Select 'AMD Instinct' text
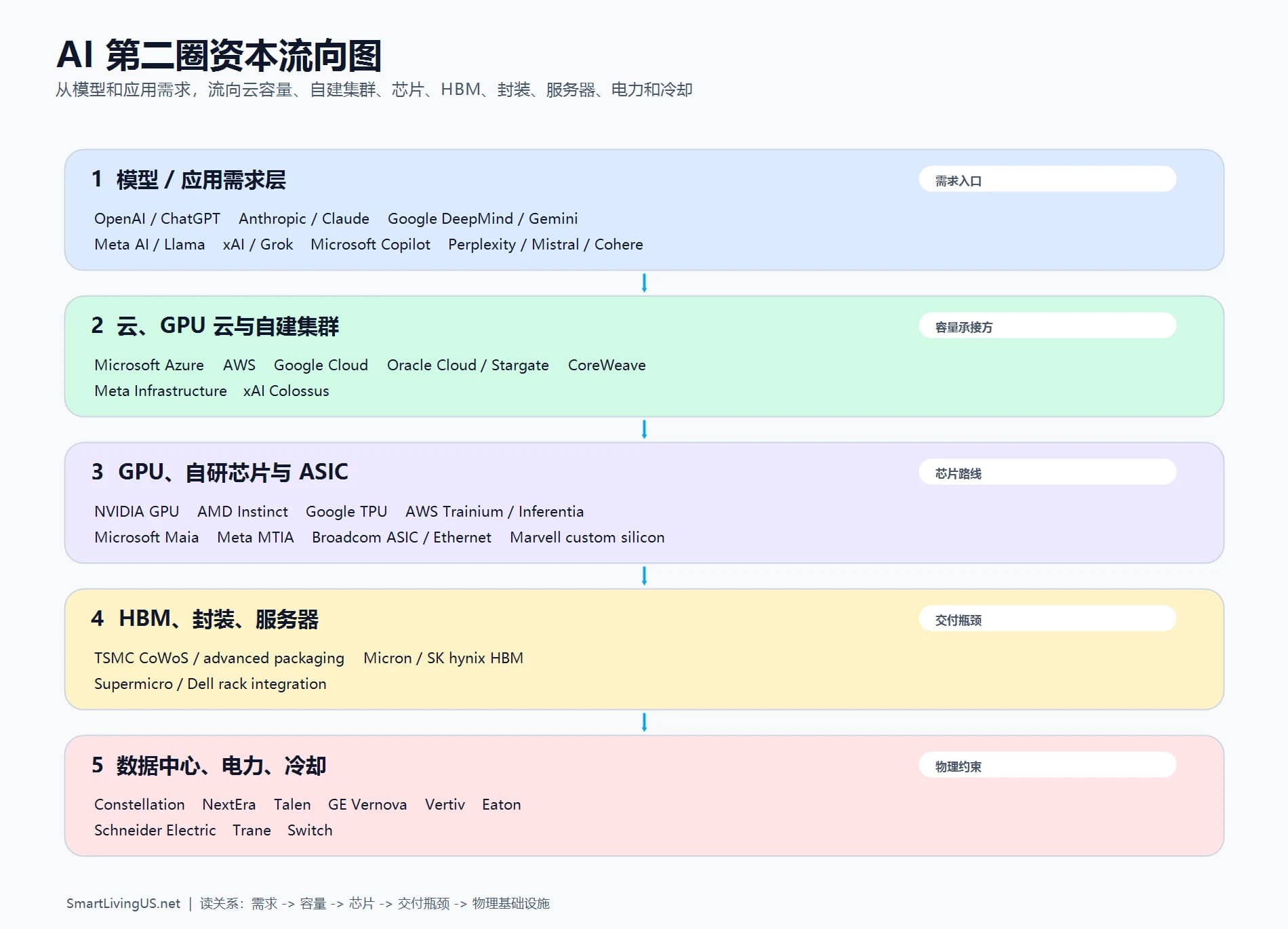Image resolution: width=1288 pixels, height=929 pixels. click(243, 511)
